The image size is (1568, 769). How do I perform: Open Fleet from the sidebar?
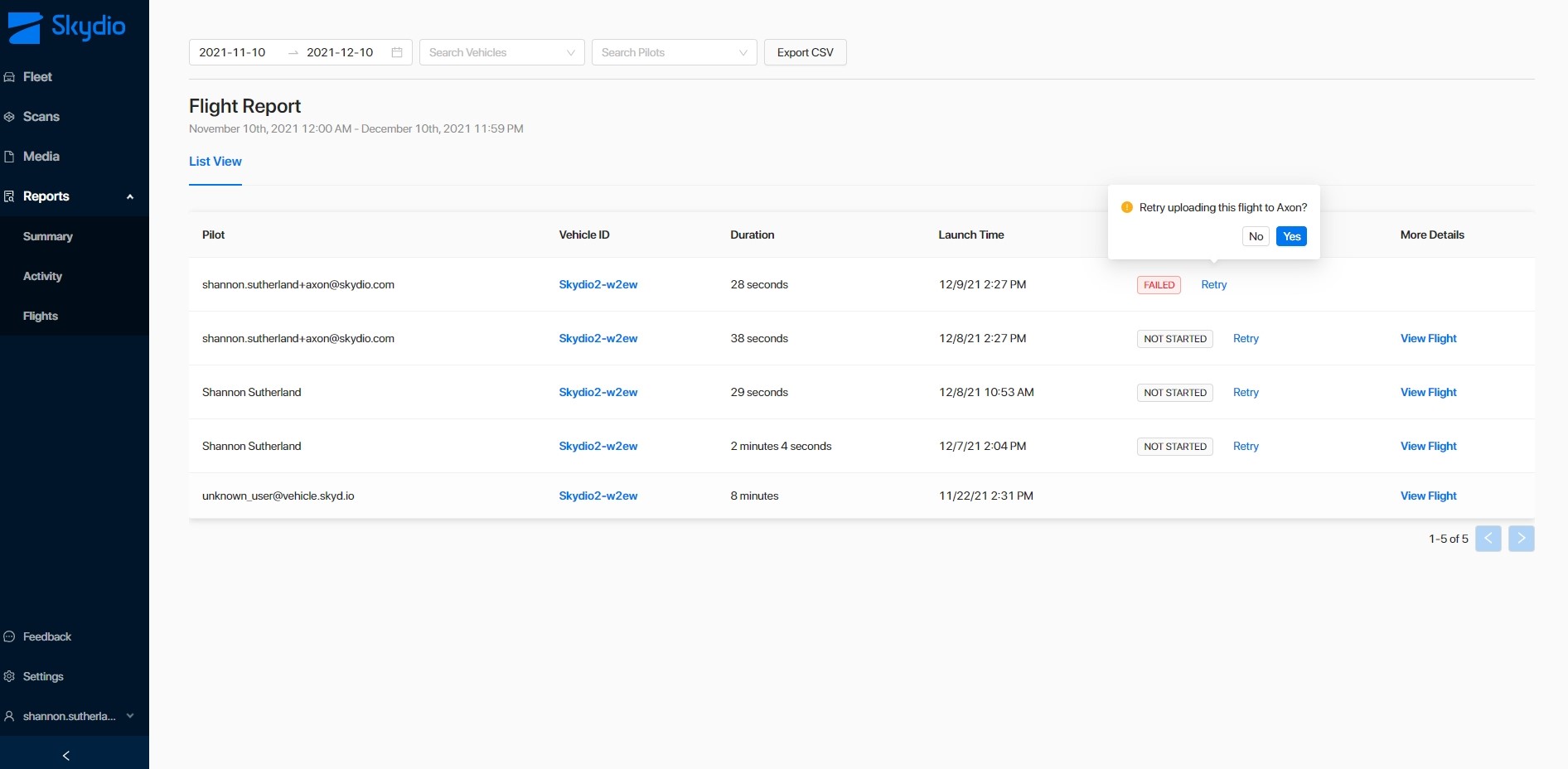coord(37,77)
